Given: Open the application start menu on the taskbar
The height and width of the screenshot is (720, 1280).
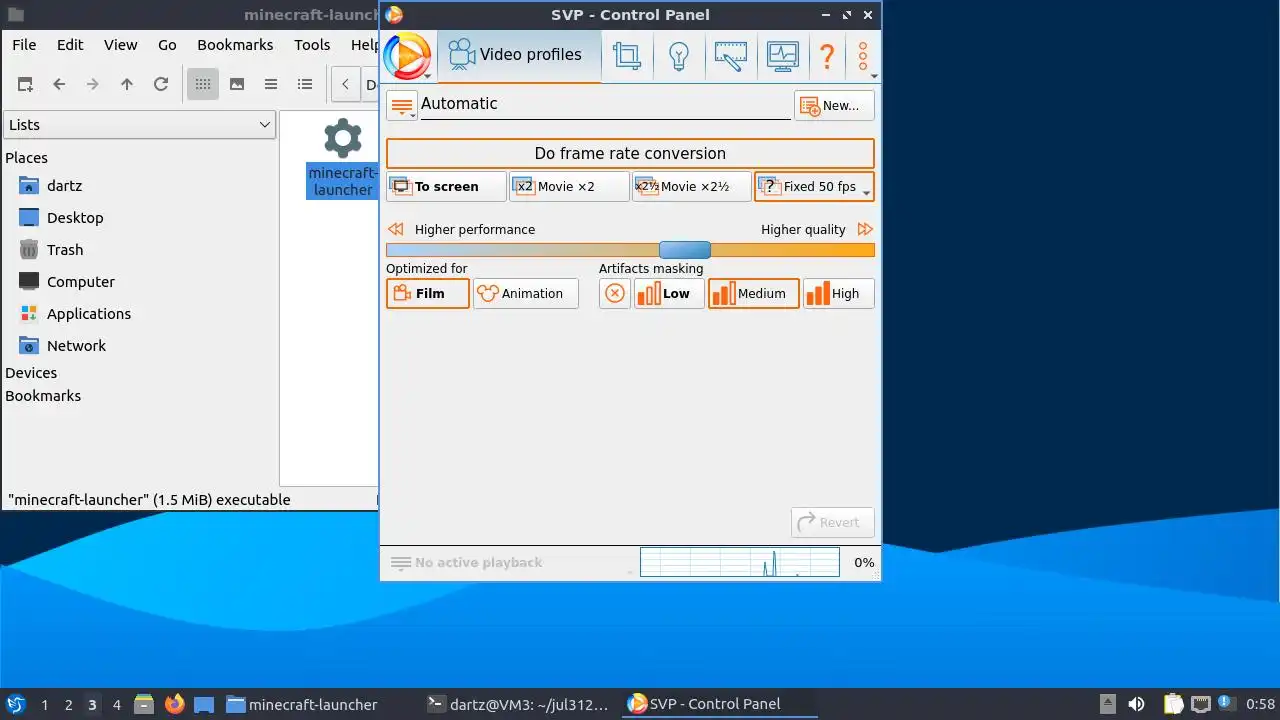Looking at the screenshot, I should [x=15, y=704].
